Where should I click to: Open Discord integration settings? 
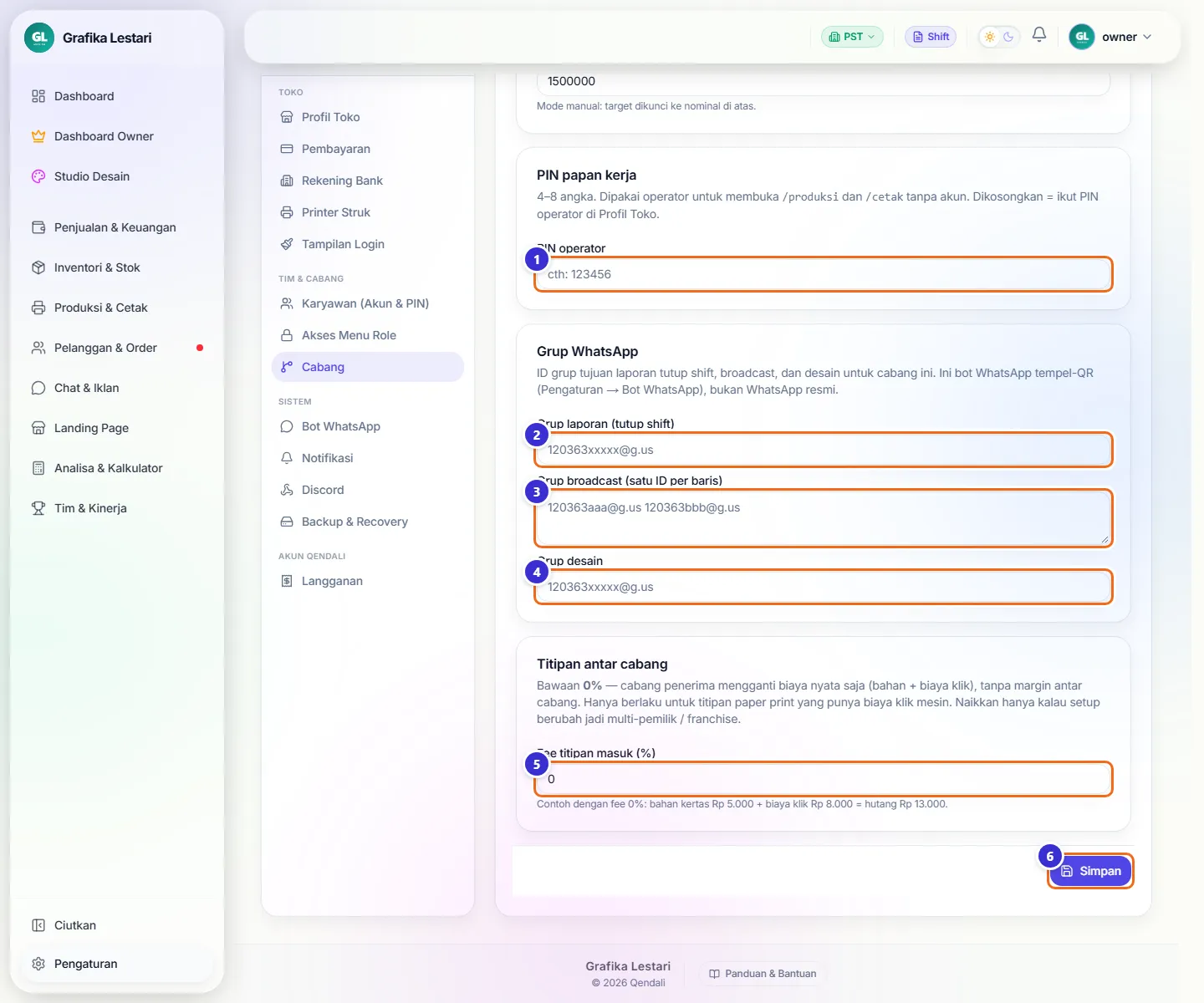coord(368,490)
